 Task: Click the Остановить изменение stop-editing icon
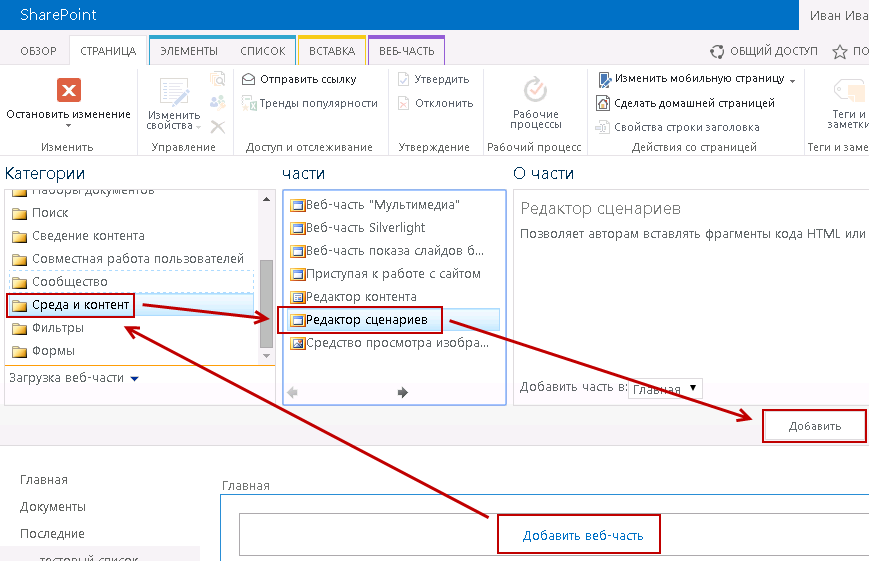coord(68,91)
